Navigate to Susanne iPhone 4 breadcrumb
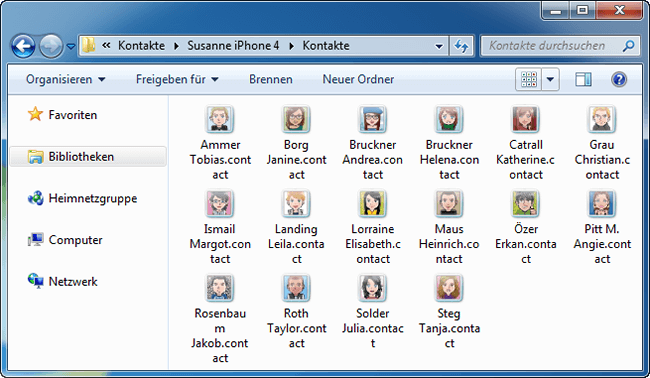 tap(233, 46)
